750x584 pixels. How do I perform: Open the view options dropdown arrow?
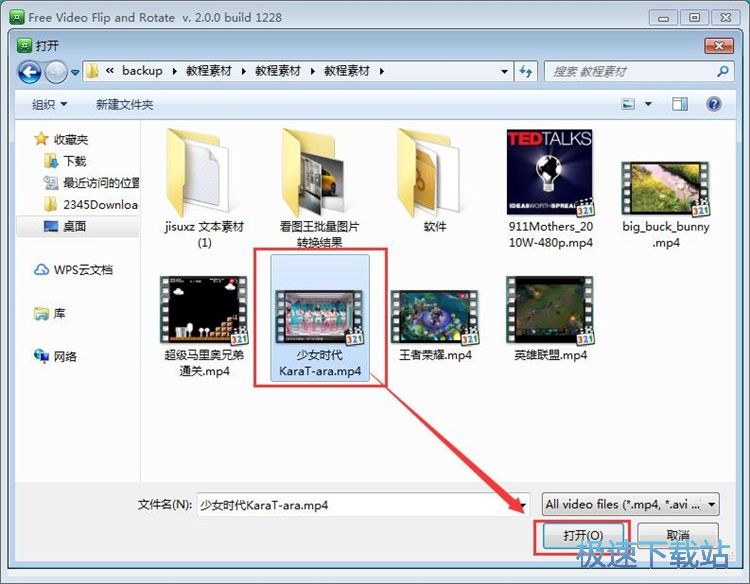coord(648,104)
